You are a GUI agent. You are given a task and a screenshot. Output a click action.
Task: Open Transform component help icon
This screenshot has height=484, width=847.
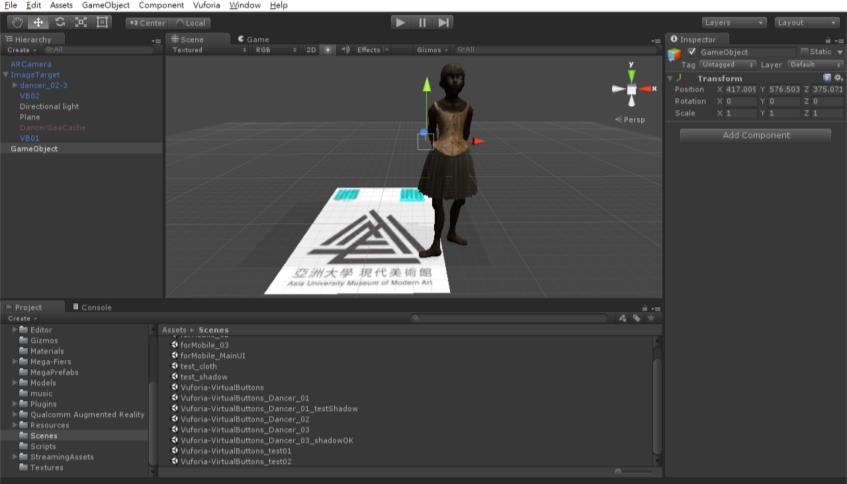pos(827,78)
